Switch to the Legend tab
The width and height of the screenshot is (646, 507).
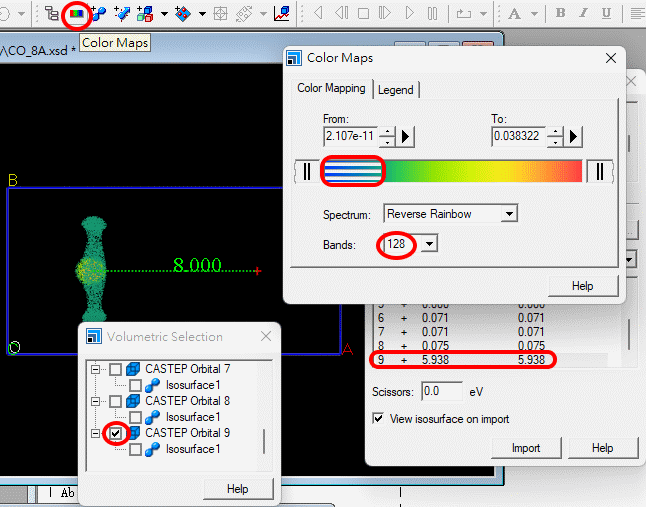pyautogui.click(x=396, y=89)
